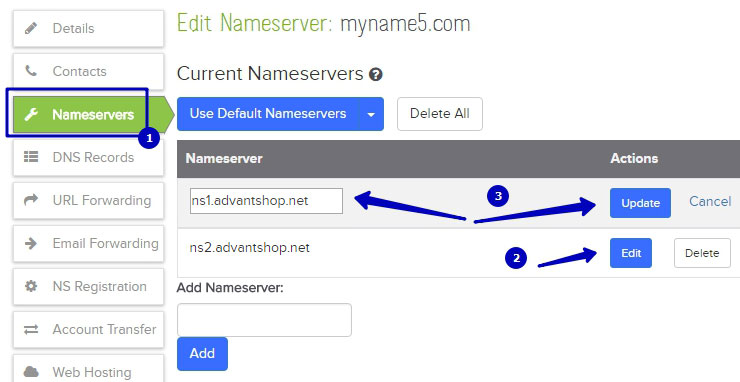Click the Nameserver column header
Image resolution: width=740 pixels, height=382 pixels.
(x=224, y=158)
